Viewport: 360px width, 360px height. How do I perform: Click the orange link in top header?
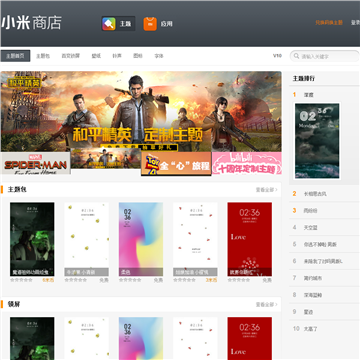coord(329,23)
